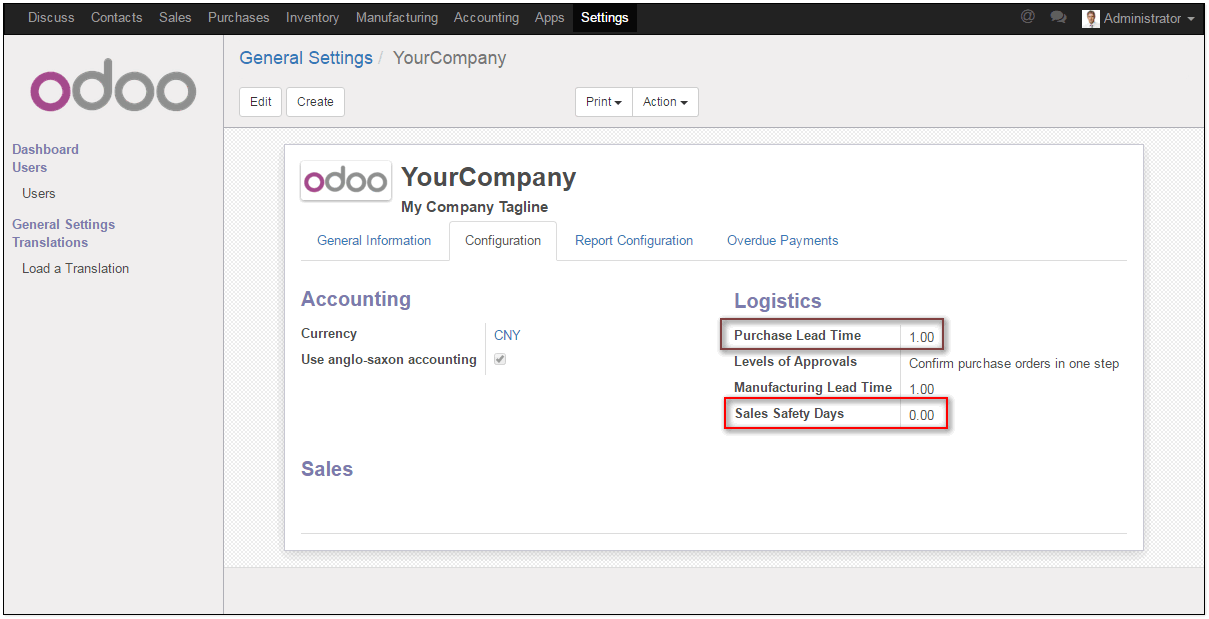Image resolution: width=1209 pixels, height=619 pixels.
Task: Switch to the Overdue Payments tab
Action: click(783, 241)
